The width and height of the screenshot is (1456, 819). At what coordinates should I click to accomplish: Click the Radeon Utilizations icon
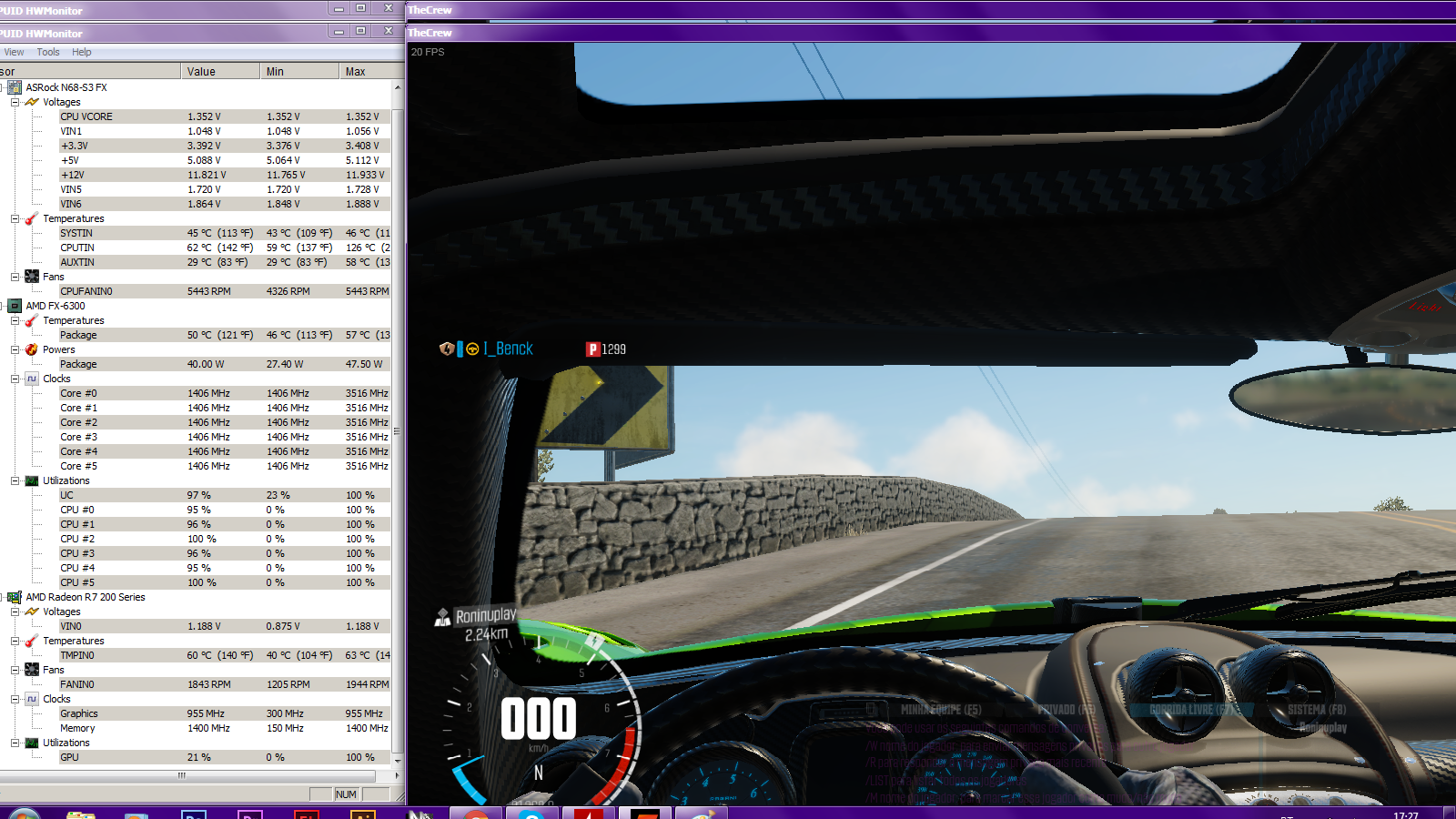[32, 743]
